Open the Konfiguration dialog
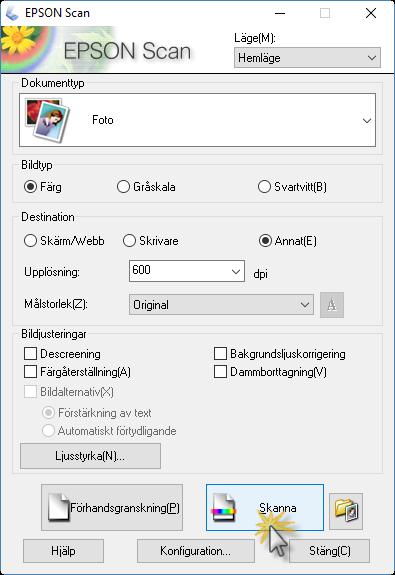Screen dimensions: 395x575 click(195, 551)
